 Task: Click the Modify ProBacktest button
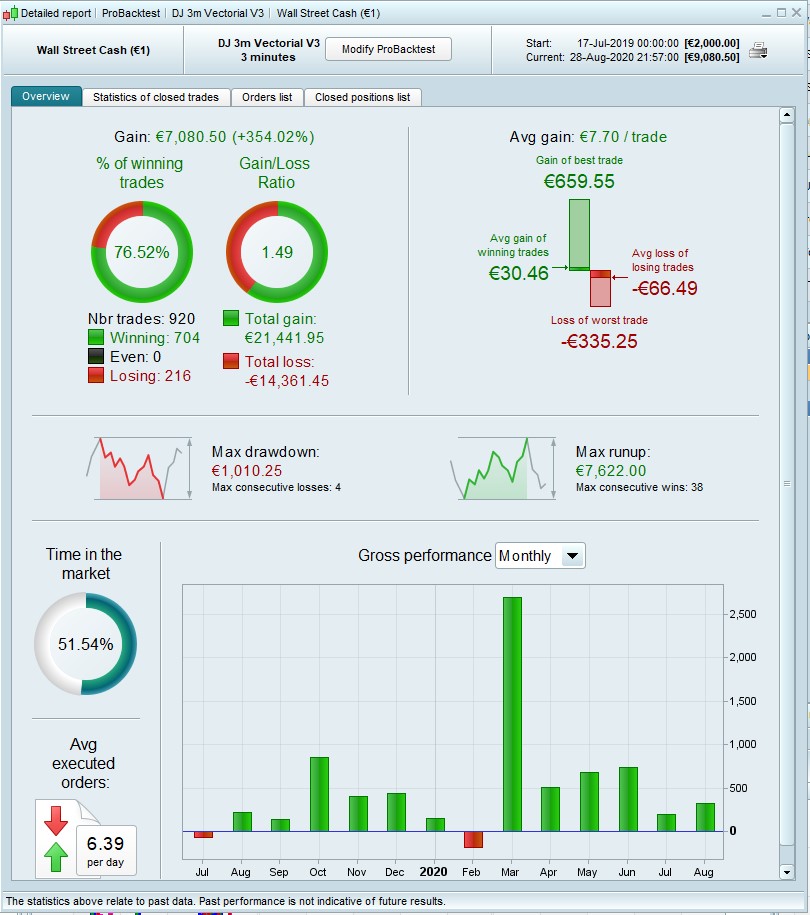click(388, 49)
